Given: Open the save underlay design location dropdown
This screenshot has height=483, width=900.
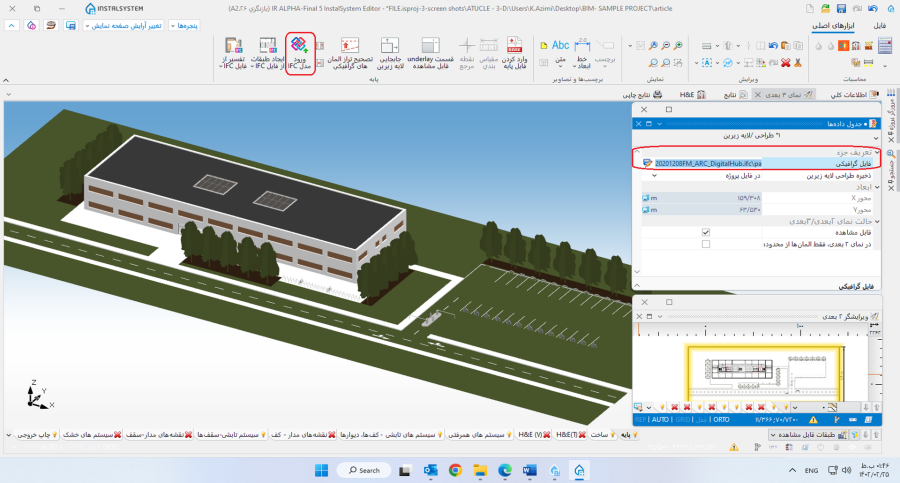Looking at the screenshot, I should (x=655, y=174).
